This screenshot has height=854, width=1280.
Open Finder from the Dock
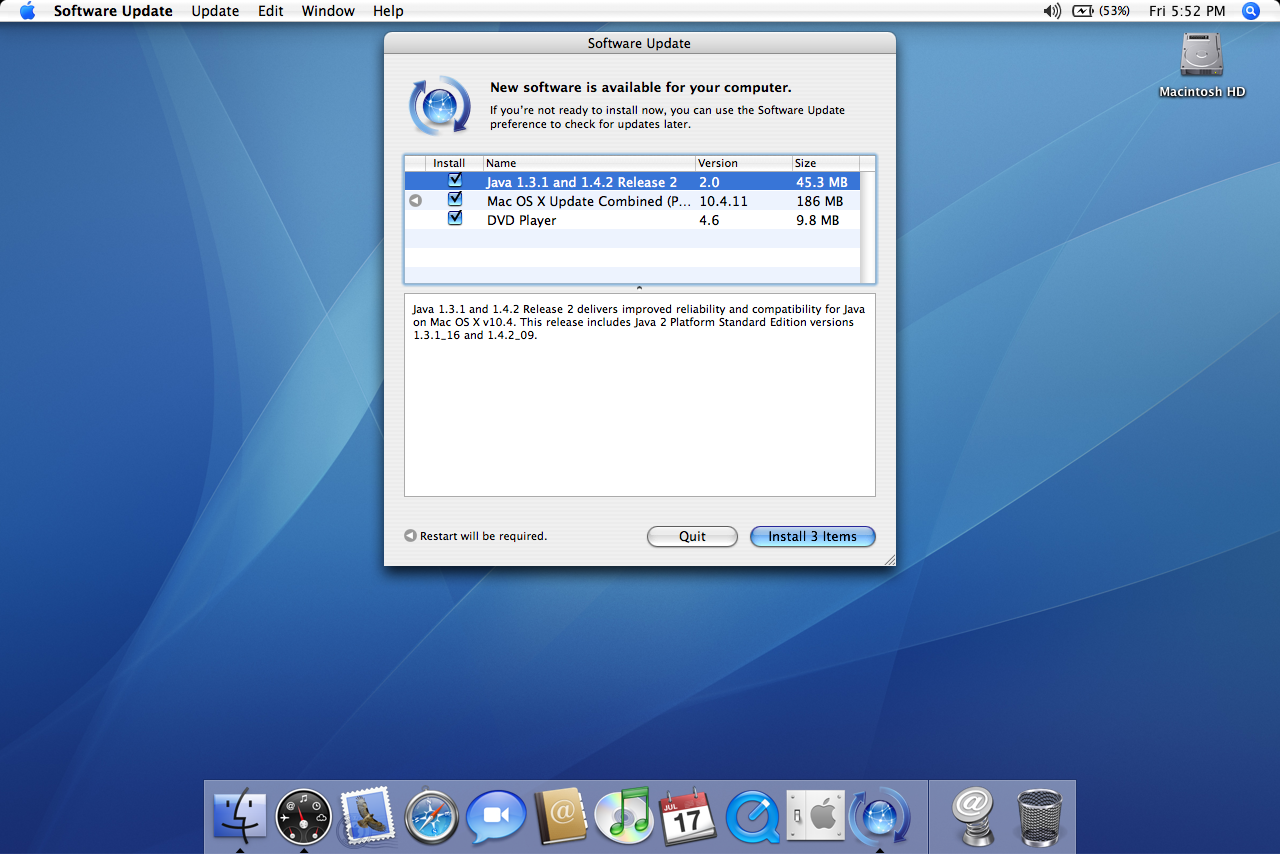pyautogui.click(x=240, y=815)
